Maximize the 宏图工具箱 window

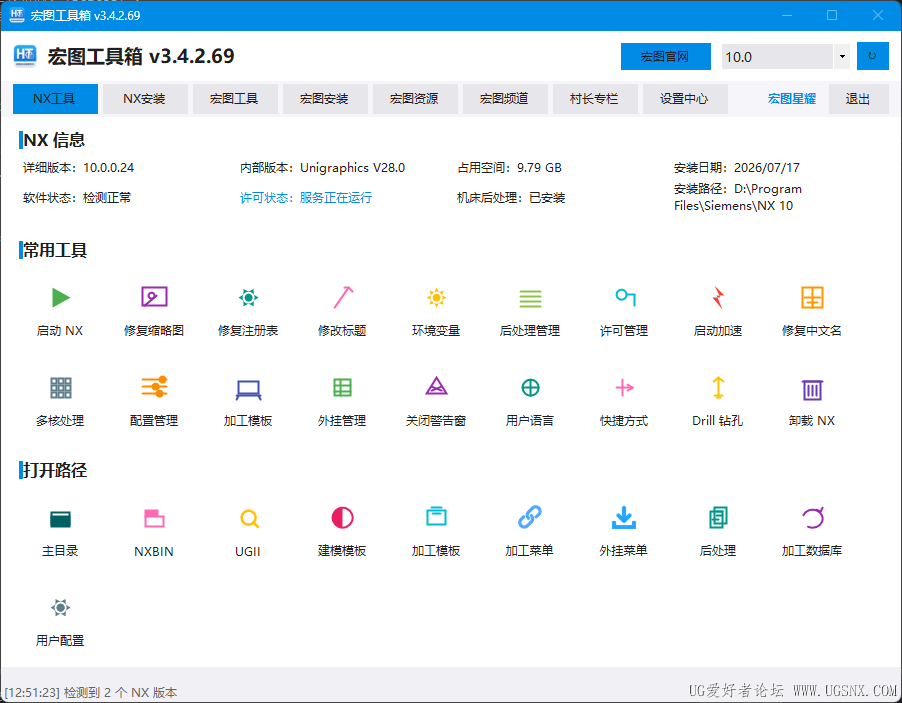point(832,16)
